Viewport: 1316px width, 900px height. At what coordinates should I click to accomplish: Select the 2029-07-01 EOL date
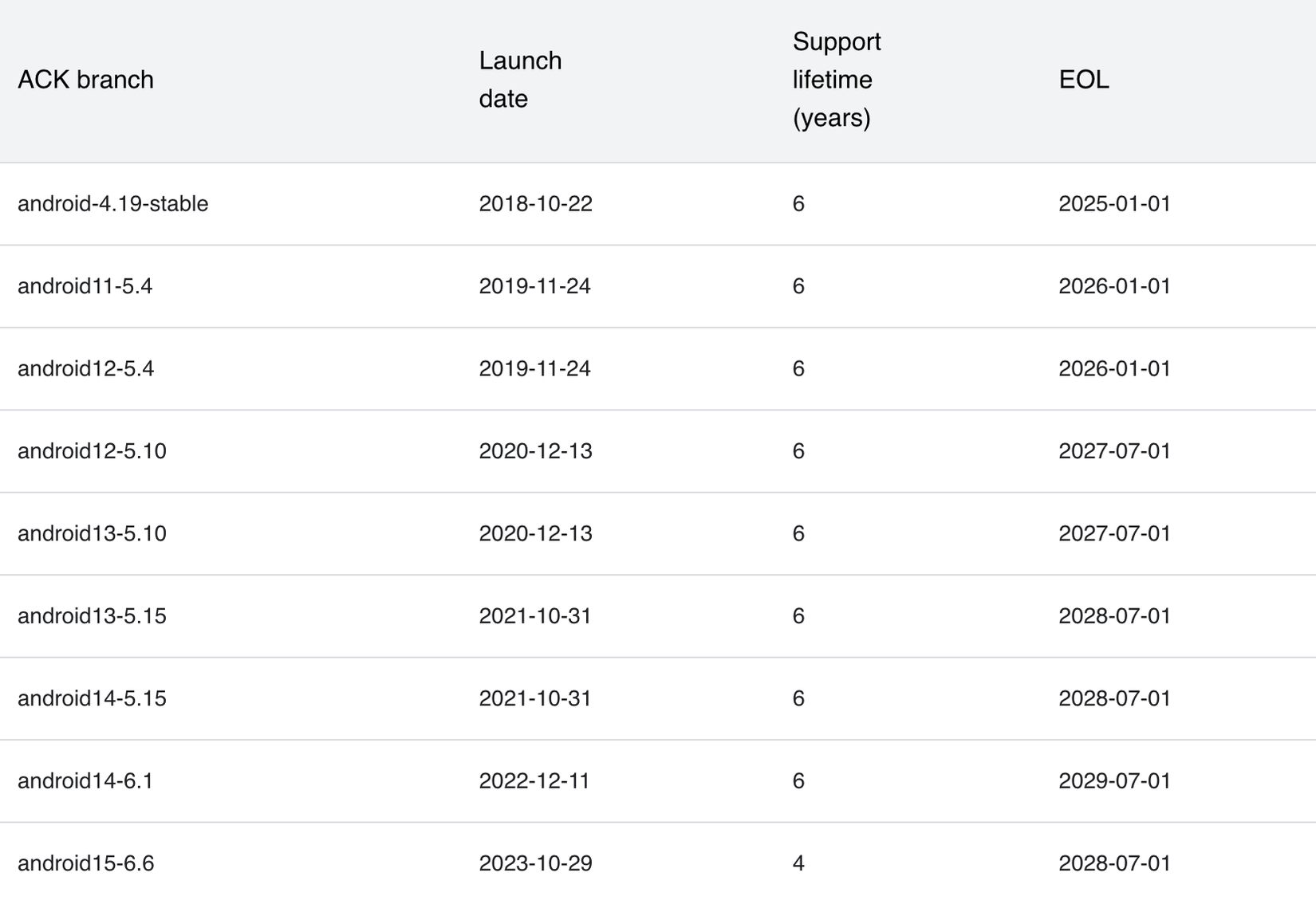pyautogui.click(x=1114, y=780)
